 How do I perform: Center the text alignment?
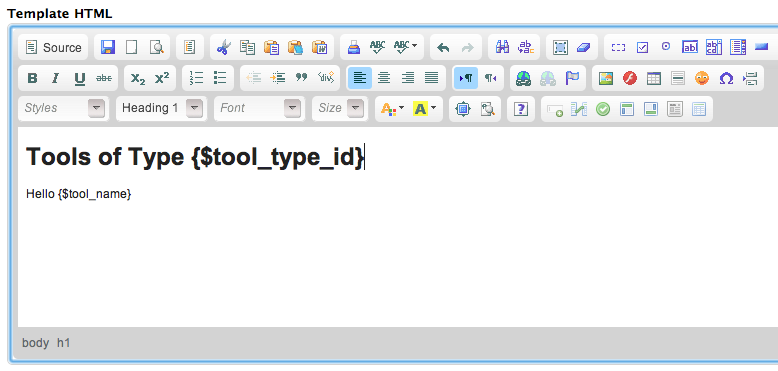384,78
